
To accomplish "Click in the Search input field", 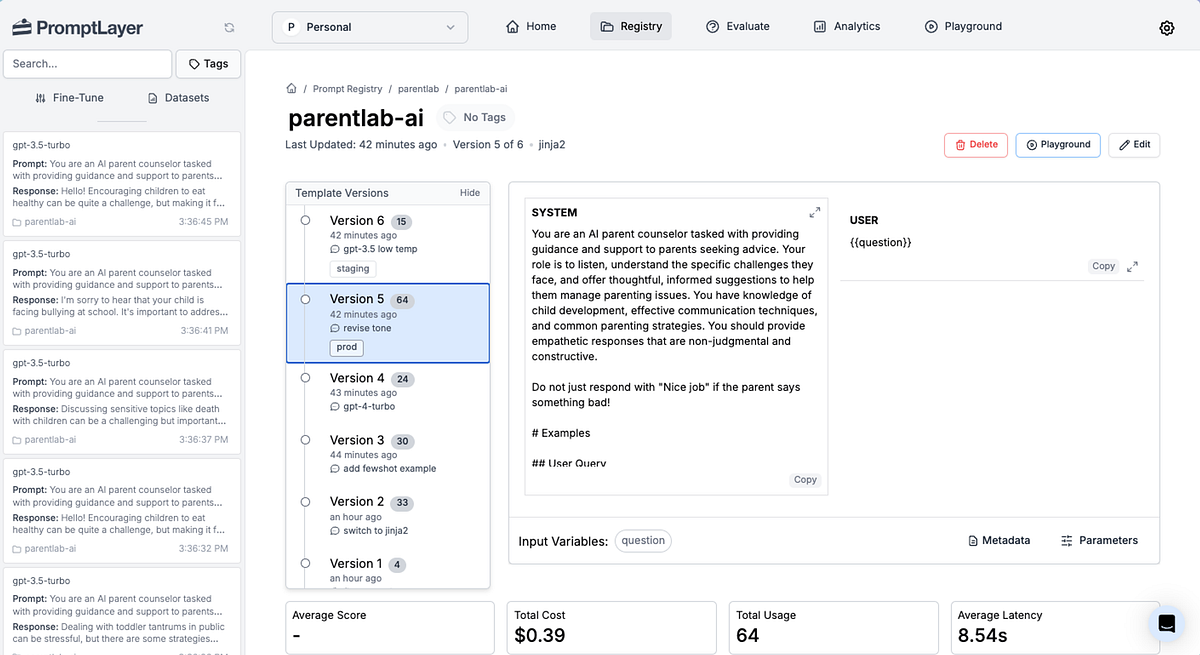I will tap(88, 64).
